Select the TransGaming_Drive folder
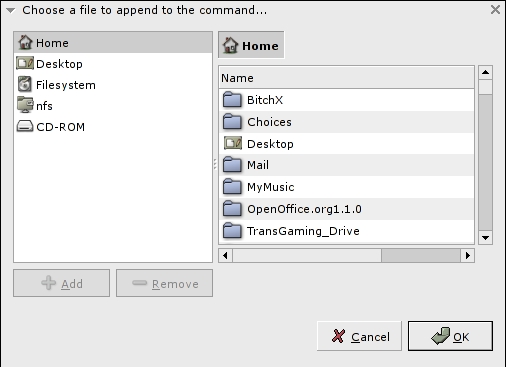Image resolution: width=506 pixels, height=367 pixels. pos(346,231)
